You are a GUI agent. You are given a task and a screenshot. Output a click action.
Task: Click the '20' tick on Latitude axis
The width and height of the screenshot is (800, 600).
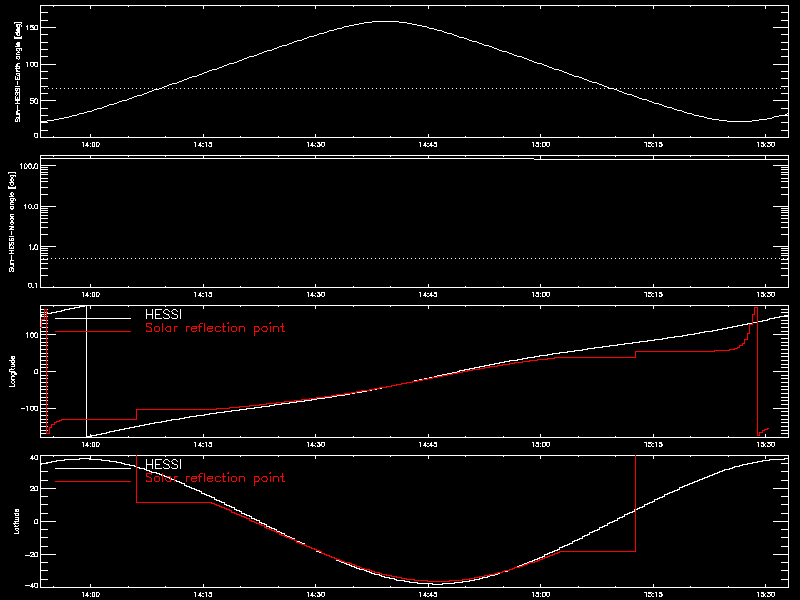(34, 489)
